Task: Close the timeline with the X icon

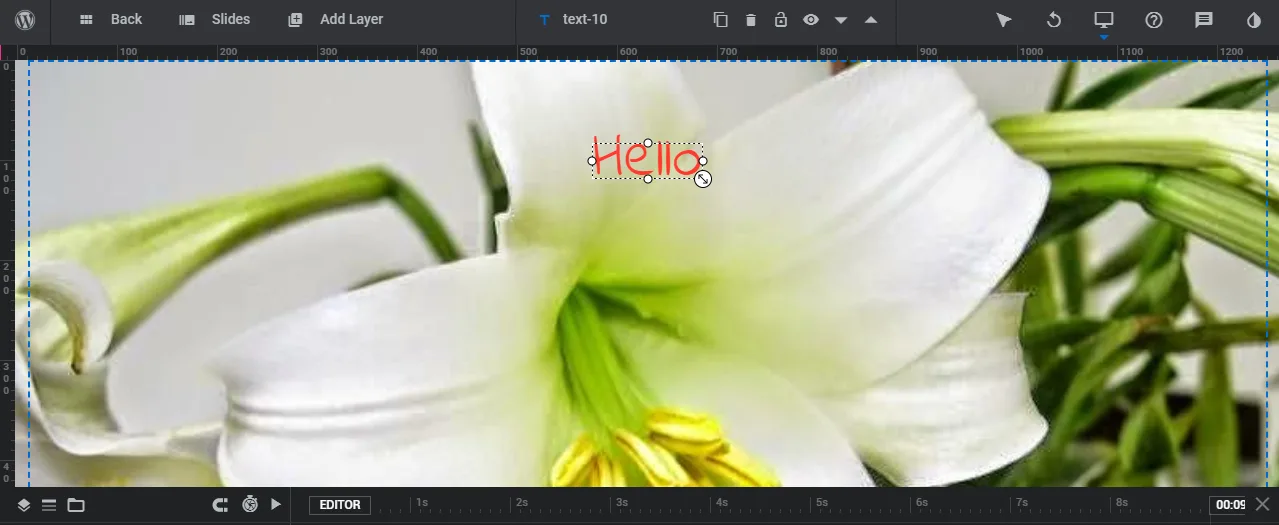Action: click(x=1263, y=504)
